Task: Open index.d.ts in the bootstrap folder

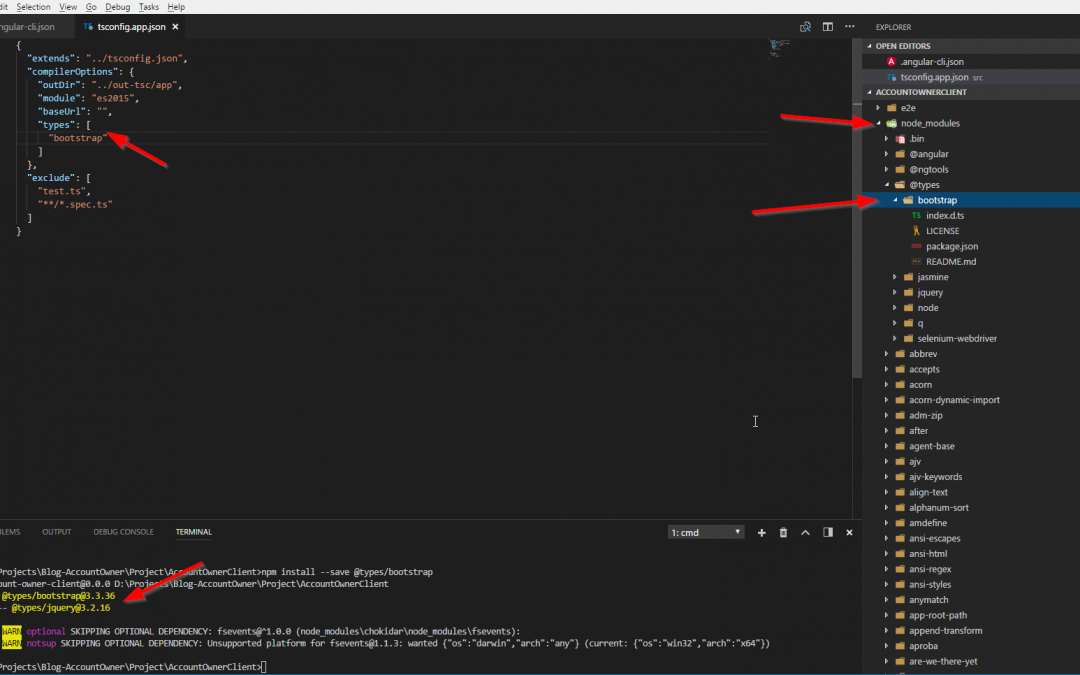Action: point(942,216)
